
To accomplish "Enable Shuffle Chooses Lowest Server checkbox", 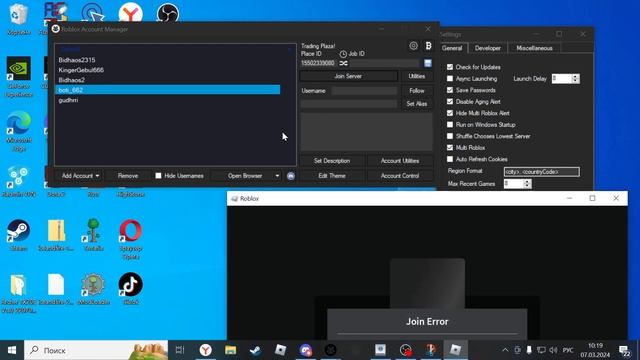I will [450, 136].
